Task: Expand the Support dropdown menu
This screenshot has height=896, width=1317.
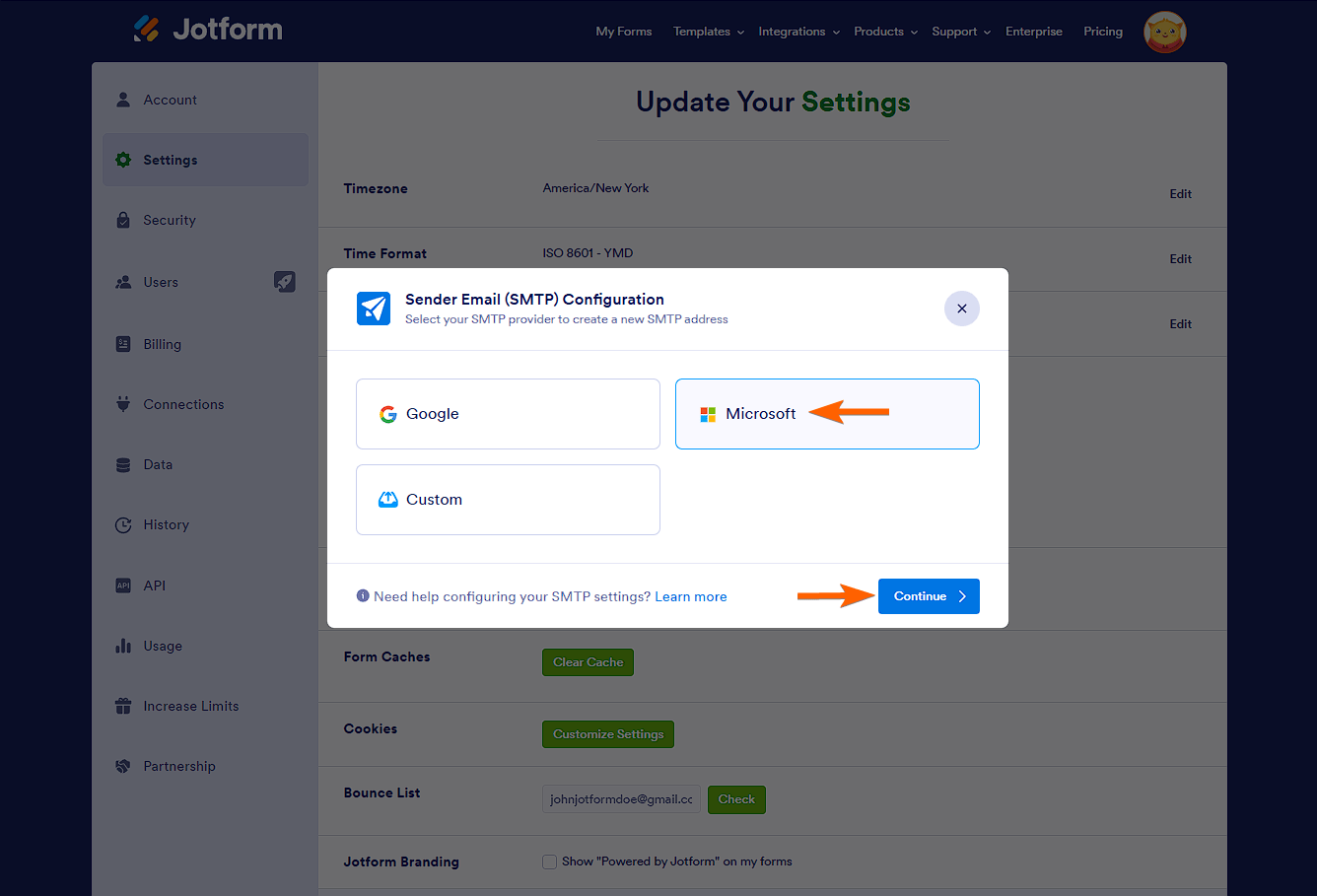Action: [x=961, y=32]
